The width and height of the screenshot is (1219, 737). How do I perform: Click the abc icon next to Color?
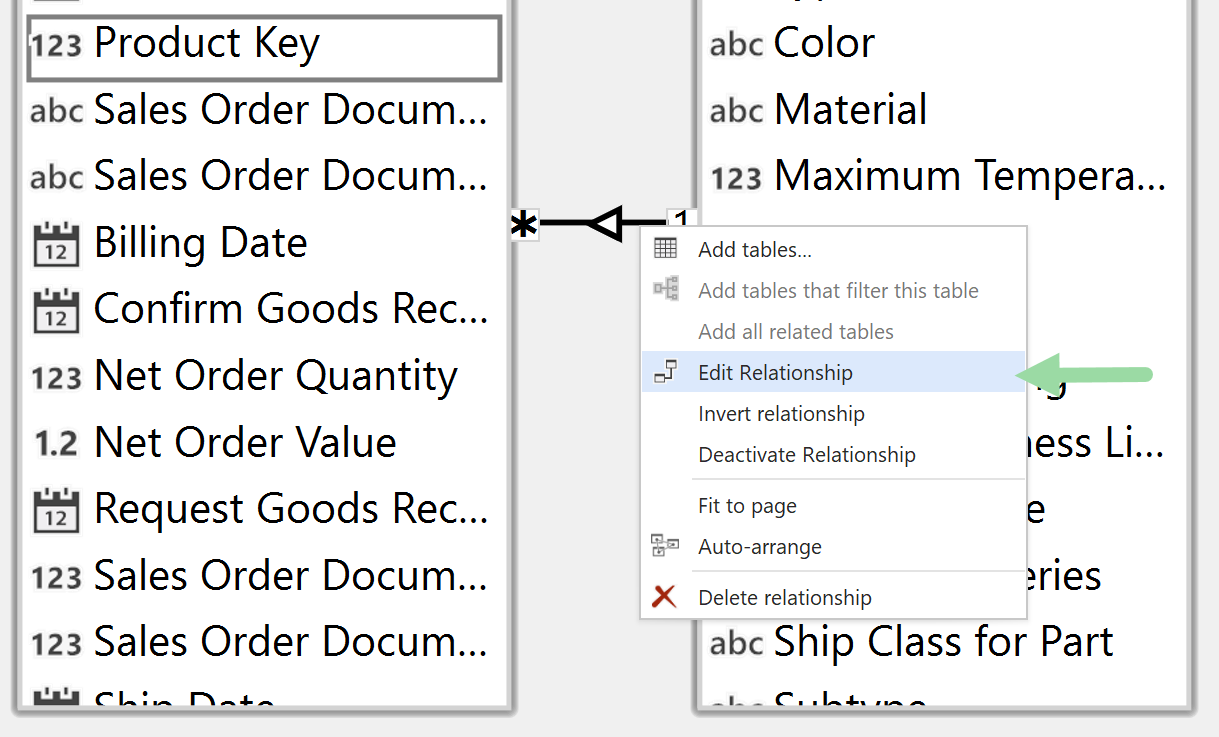point(736,43)
